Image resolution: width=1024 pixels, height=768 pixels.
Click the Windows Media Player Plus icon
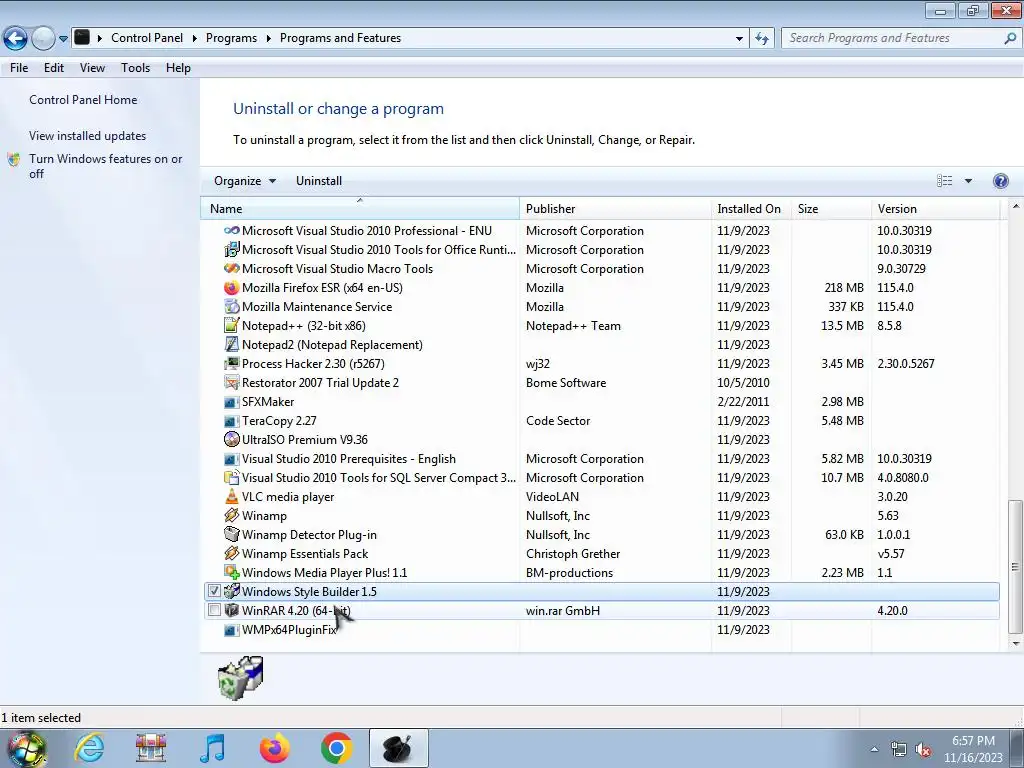click(x=231, y=572)
